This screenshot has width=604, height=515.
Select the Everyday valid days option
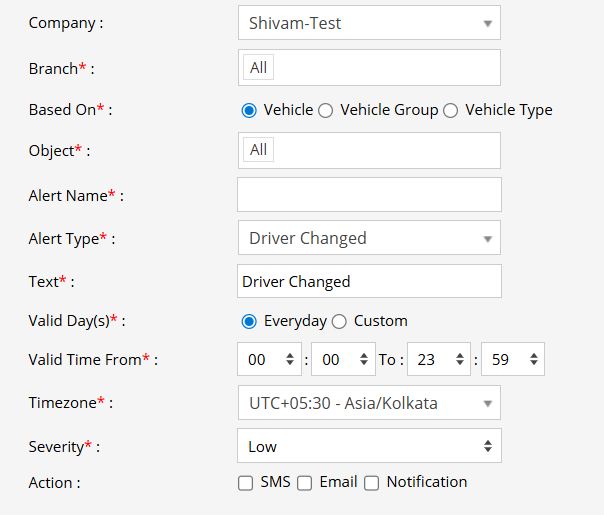tap(250, 322)
